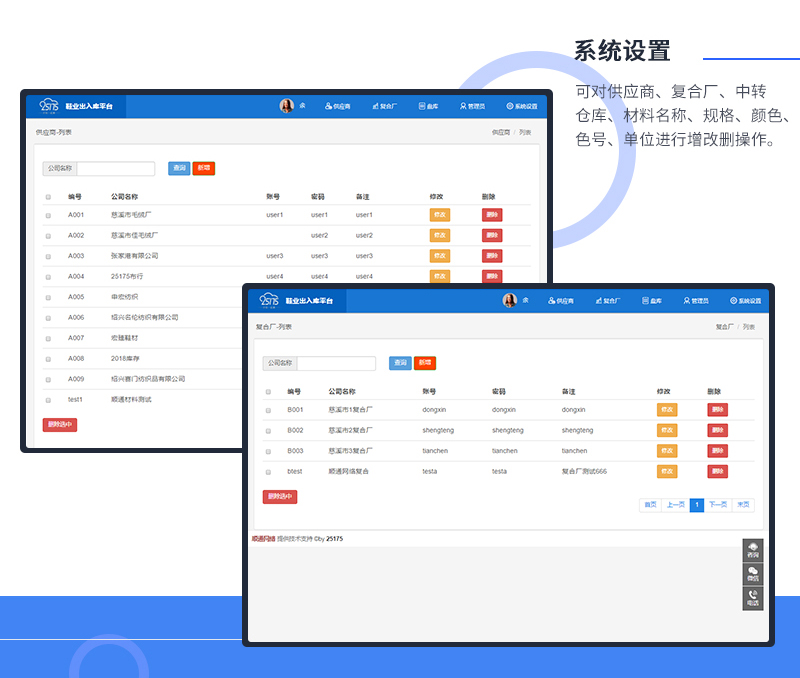Tick the checkbox for row B001
The height and width of the screenshot is (678, 800).
point(268,410)
